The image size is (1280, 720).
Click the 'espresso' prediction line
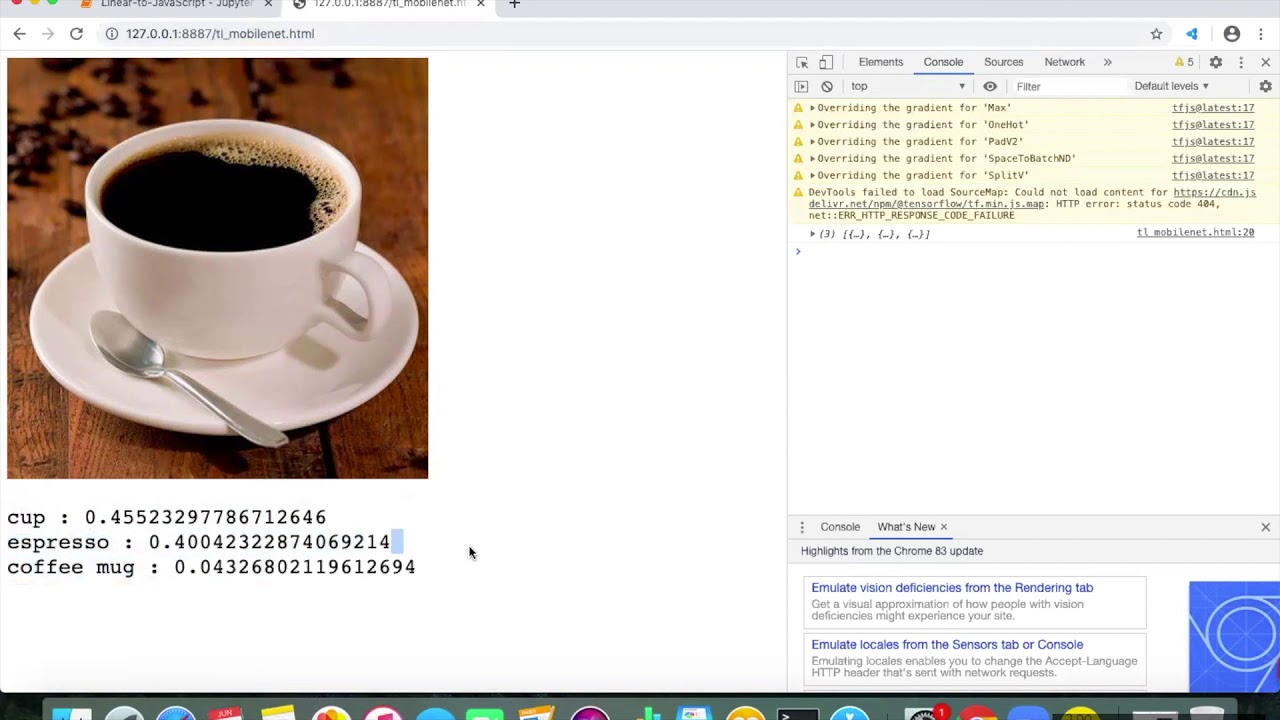[198, 542]
